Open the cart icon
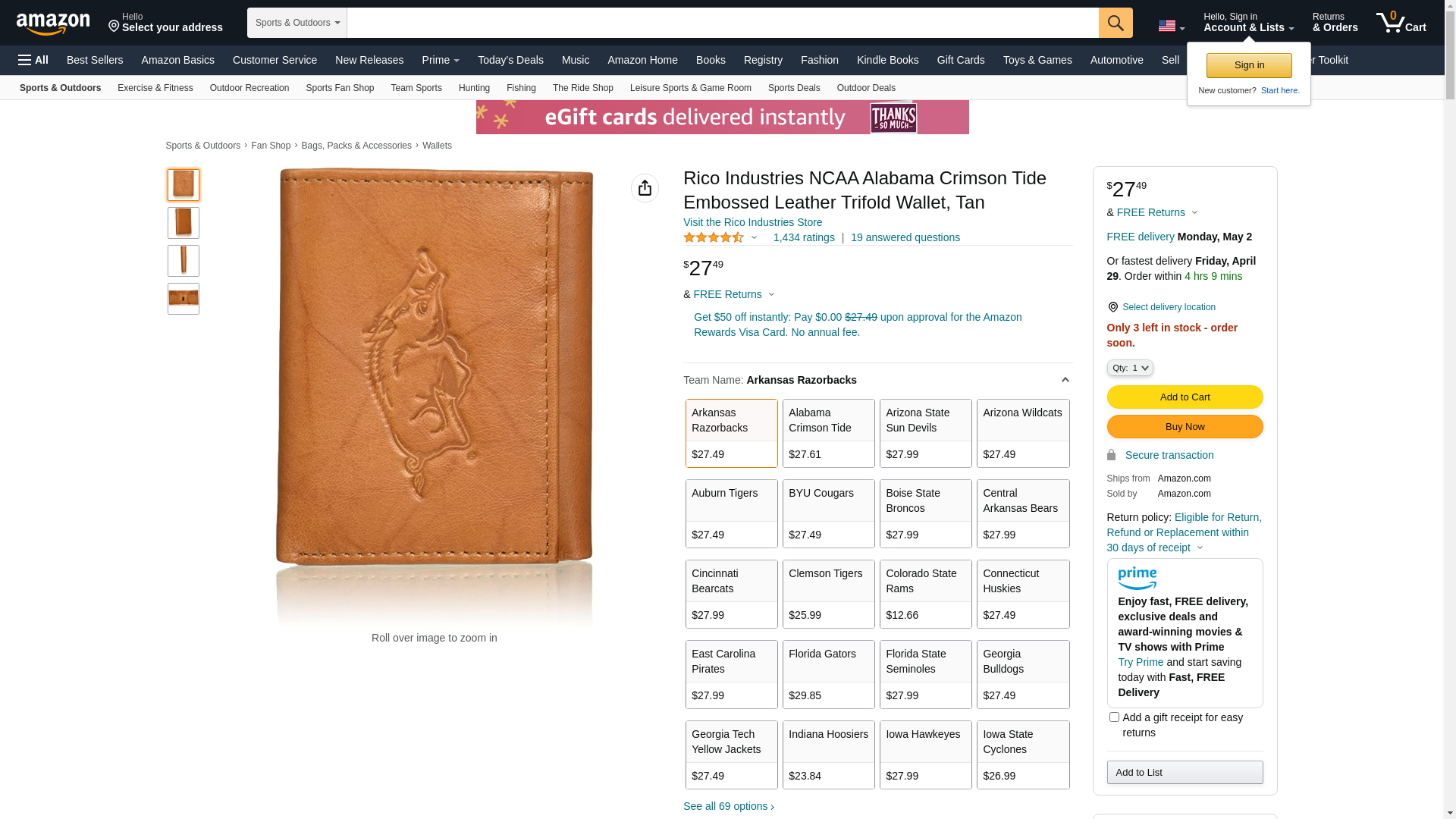Viewport: 1456px width, 819px height. pyautogui.click(x=1400, y=23)
